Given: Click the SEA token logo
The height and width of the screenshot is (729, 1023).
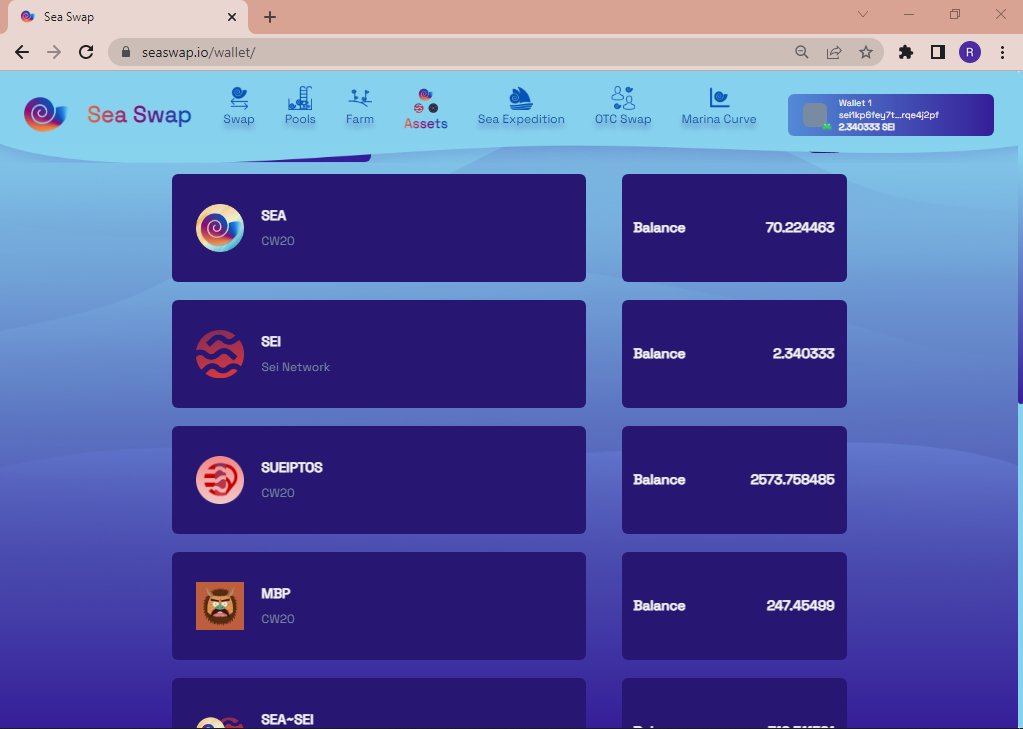Looking at the screenshot, I should tap(220, 228).
